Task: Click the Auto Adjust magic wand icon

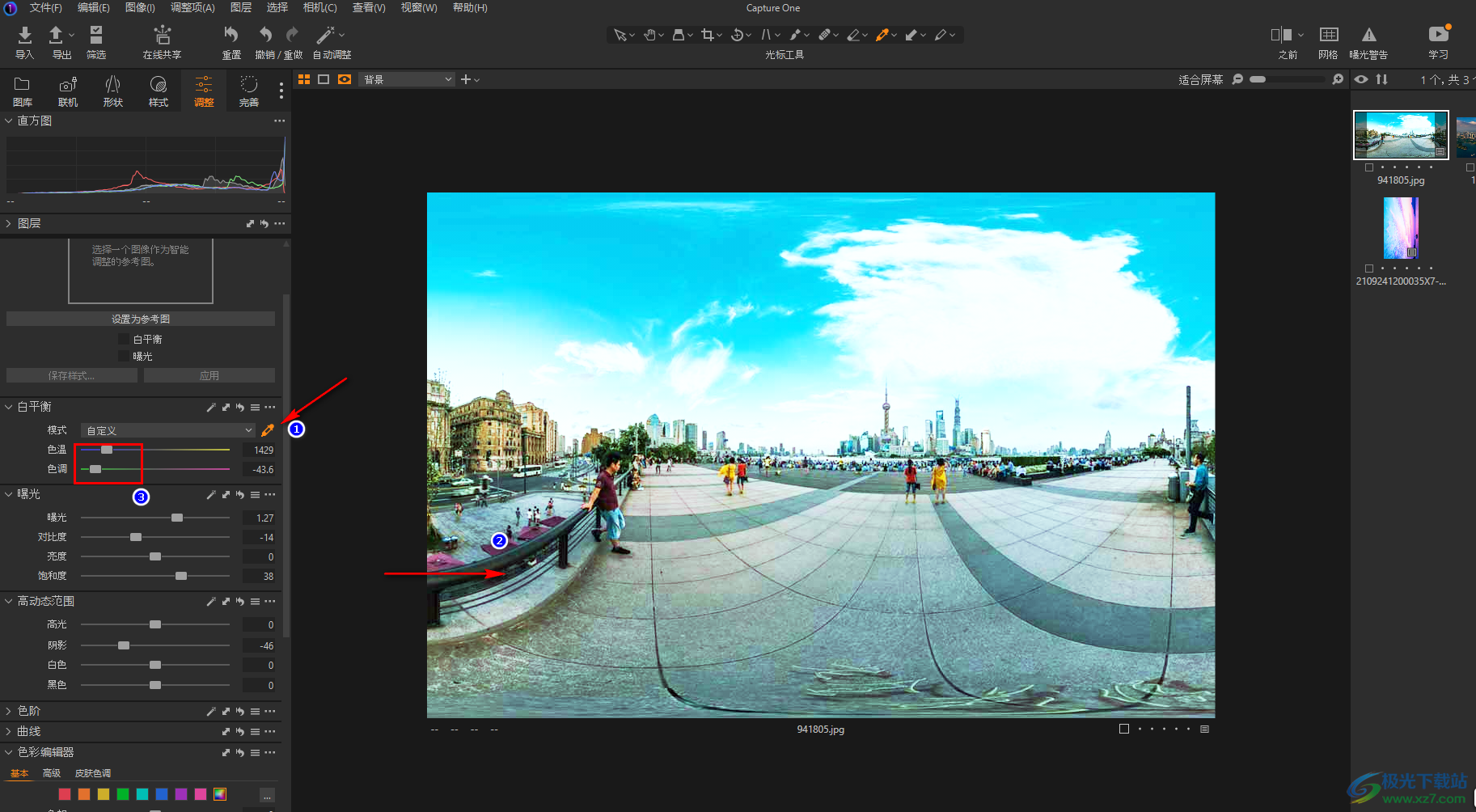Action: [x=325, y=36]
